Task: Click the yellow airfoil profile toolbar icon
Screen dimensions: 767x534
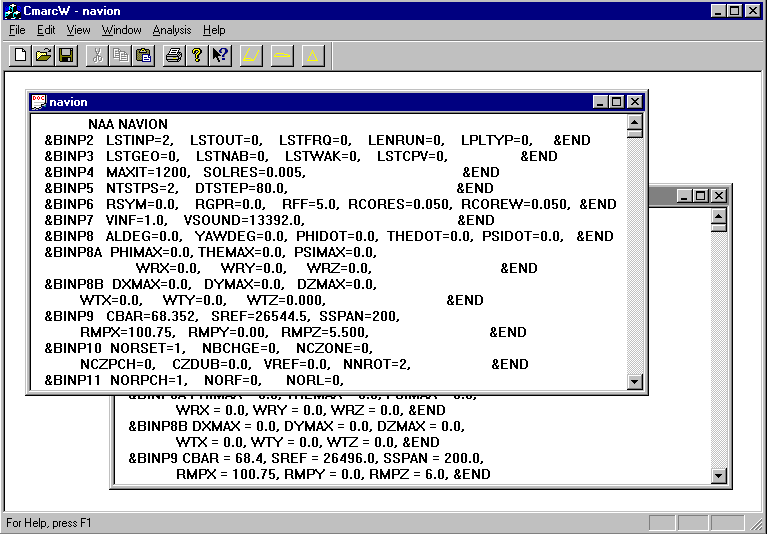Action: pyautogui.click(x=282, y=55)
